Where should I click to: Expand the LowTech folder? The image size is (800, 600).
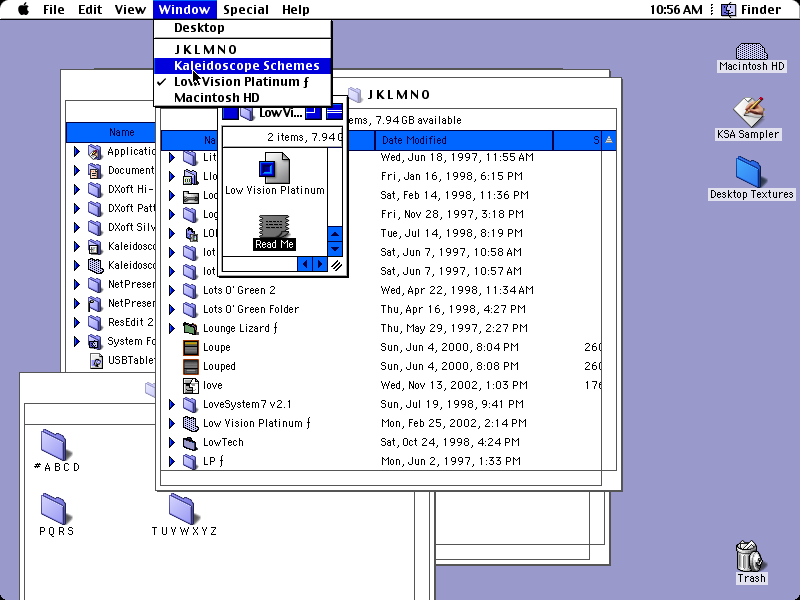(x=172, y=442)
